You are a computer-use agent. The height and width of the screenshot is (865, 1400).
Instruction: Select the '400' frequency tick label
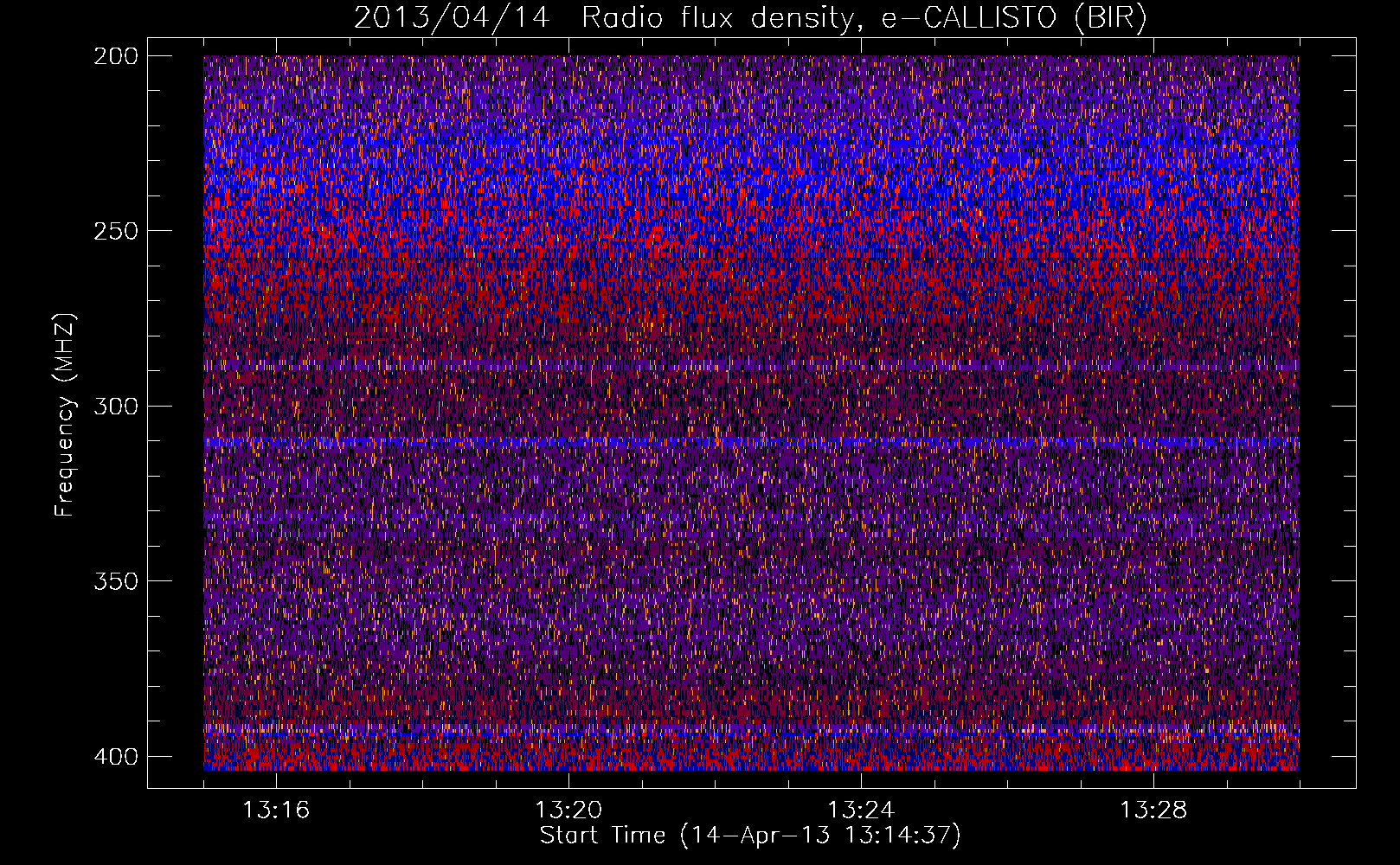pos(115,757)
